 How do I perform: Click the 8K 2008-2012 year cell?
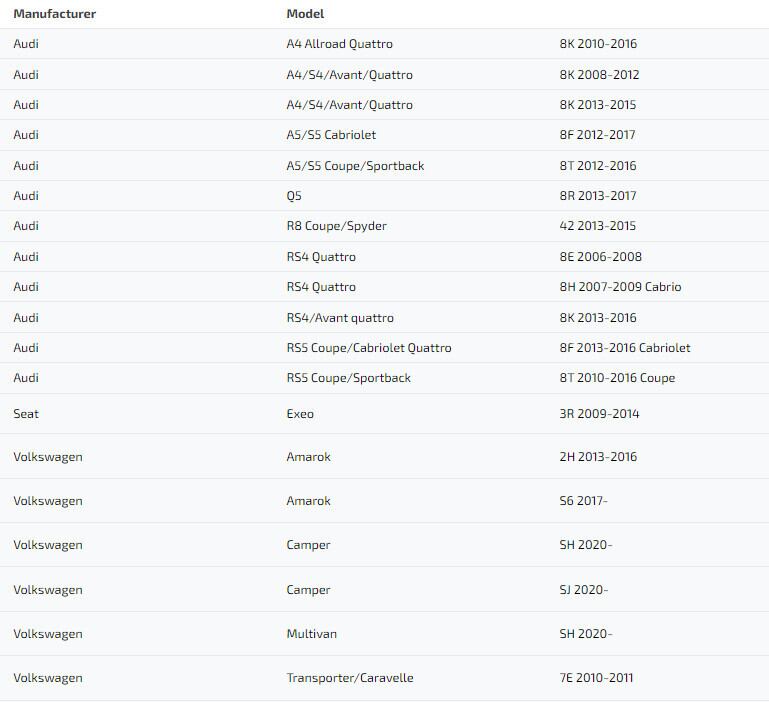tap(599, 75)
